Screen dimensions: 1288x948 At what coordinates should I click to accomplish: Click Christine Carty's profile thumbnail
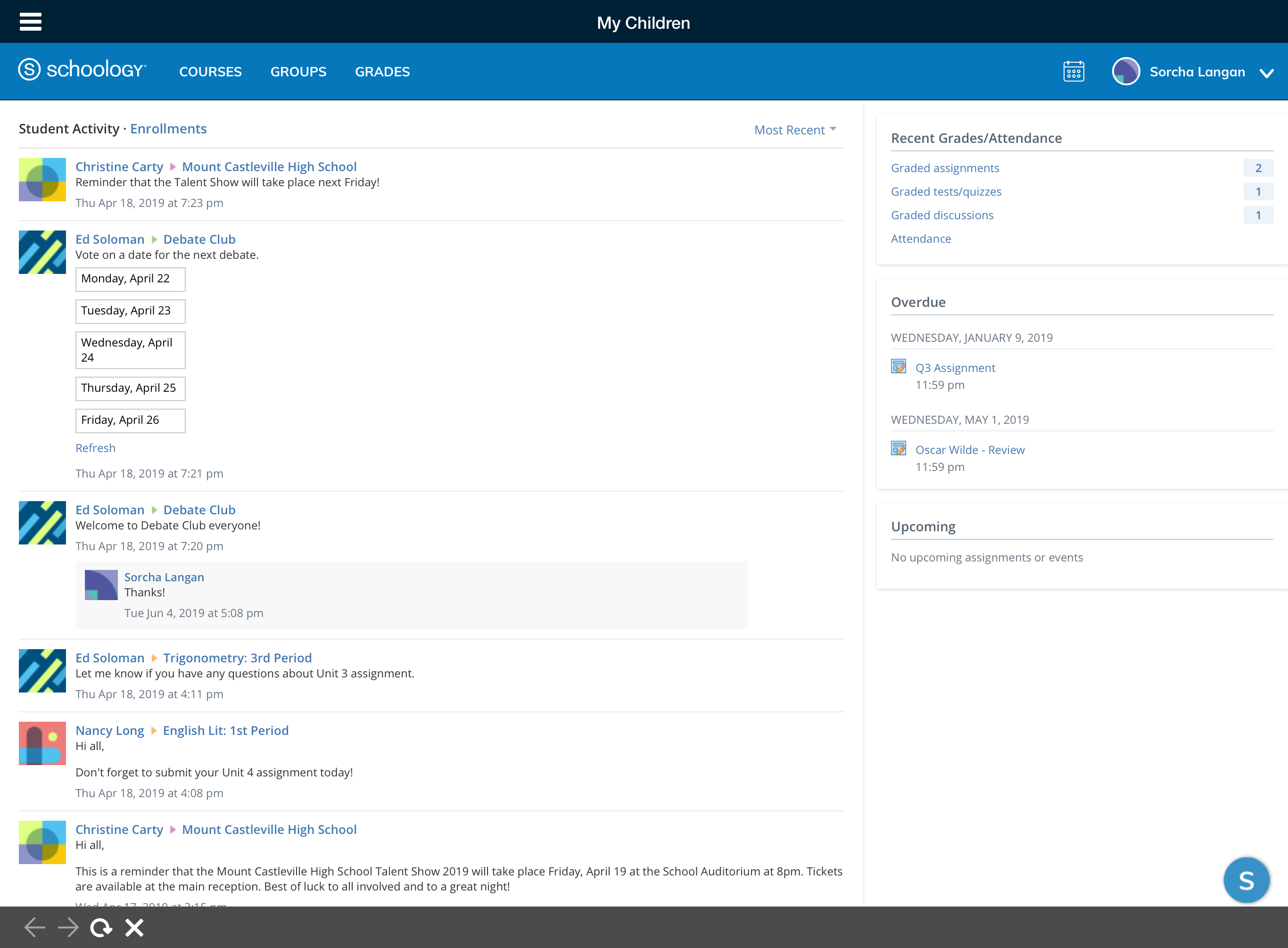click(x=42, y=180)
